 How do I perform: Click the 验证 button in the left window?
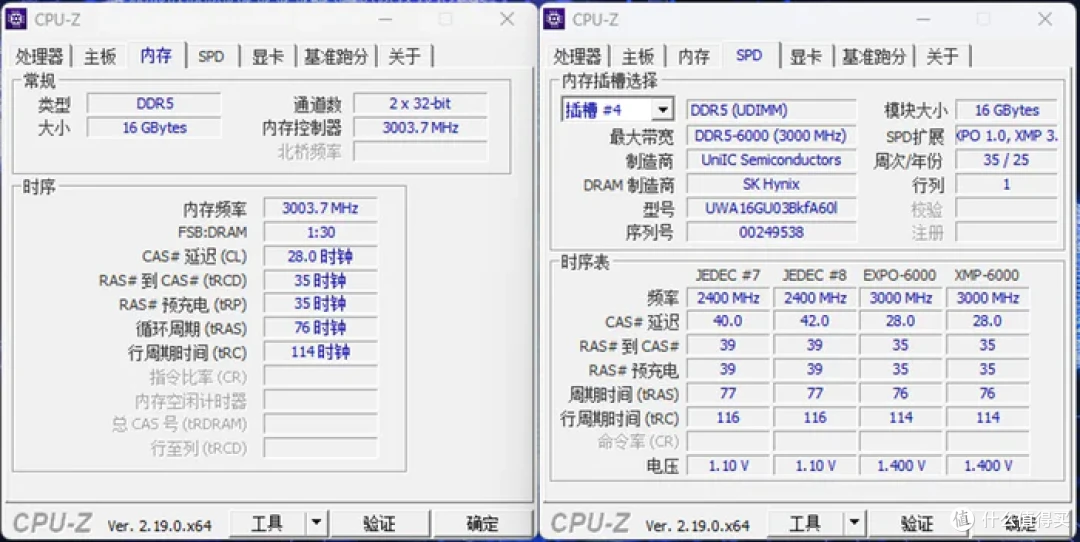click(380, 524)
